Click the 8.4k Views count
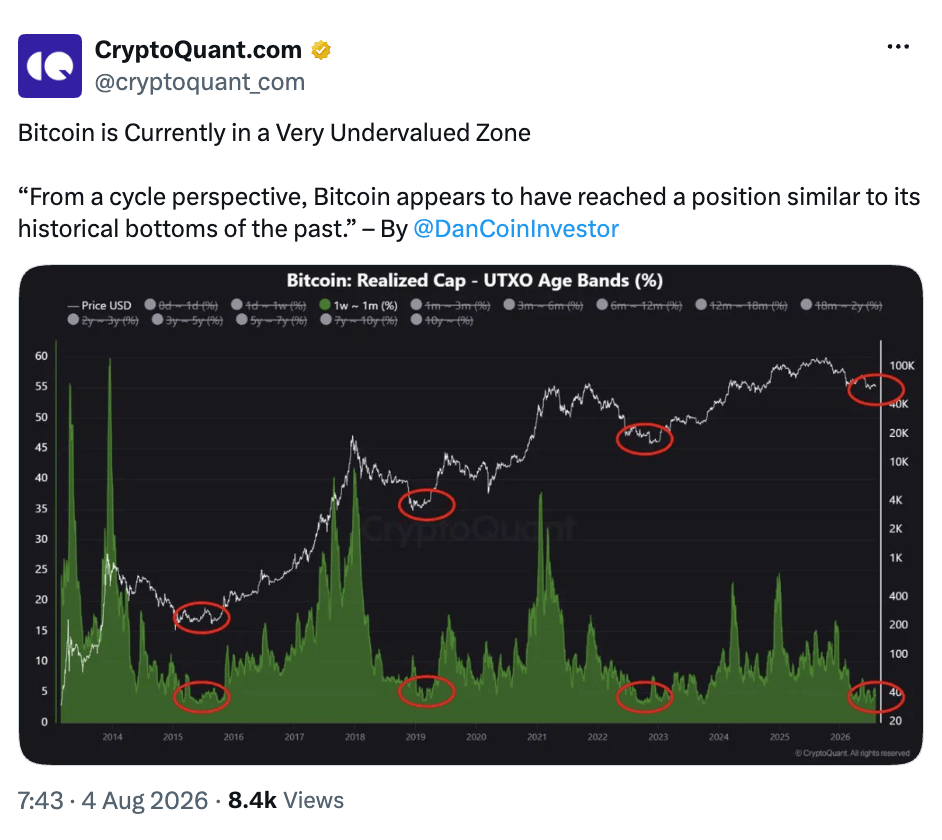 (x=286, y=800)
